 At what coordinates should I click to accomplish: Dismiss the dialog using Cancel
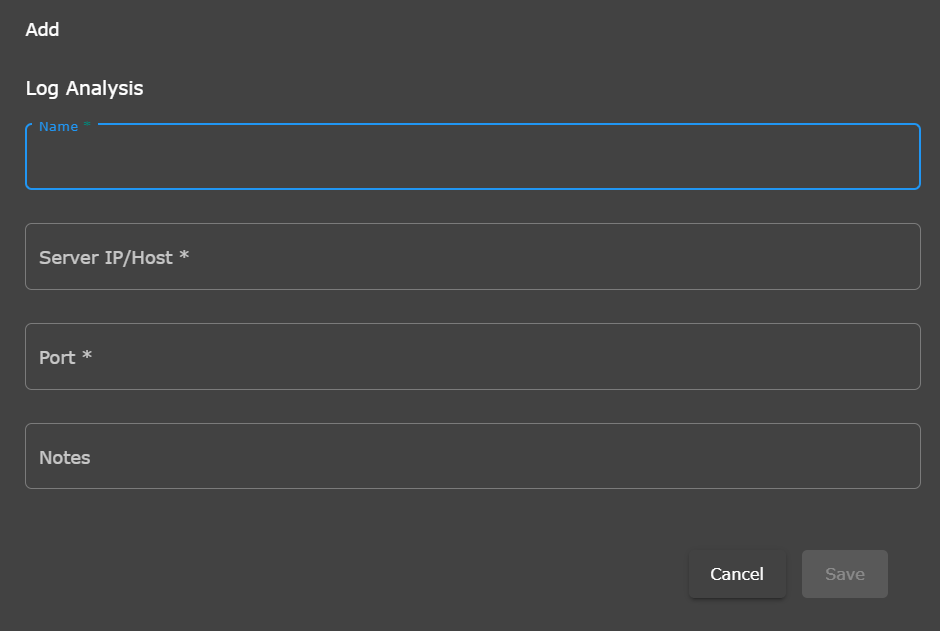point(737,574)
